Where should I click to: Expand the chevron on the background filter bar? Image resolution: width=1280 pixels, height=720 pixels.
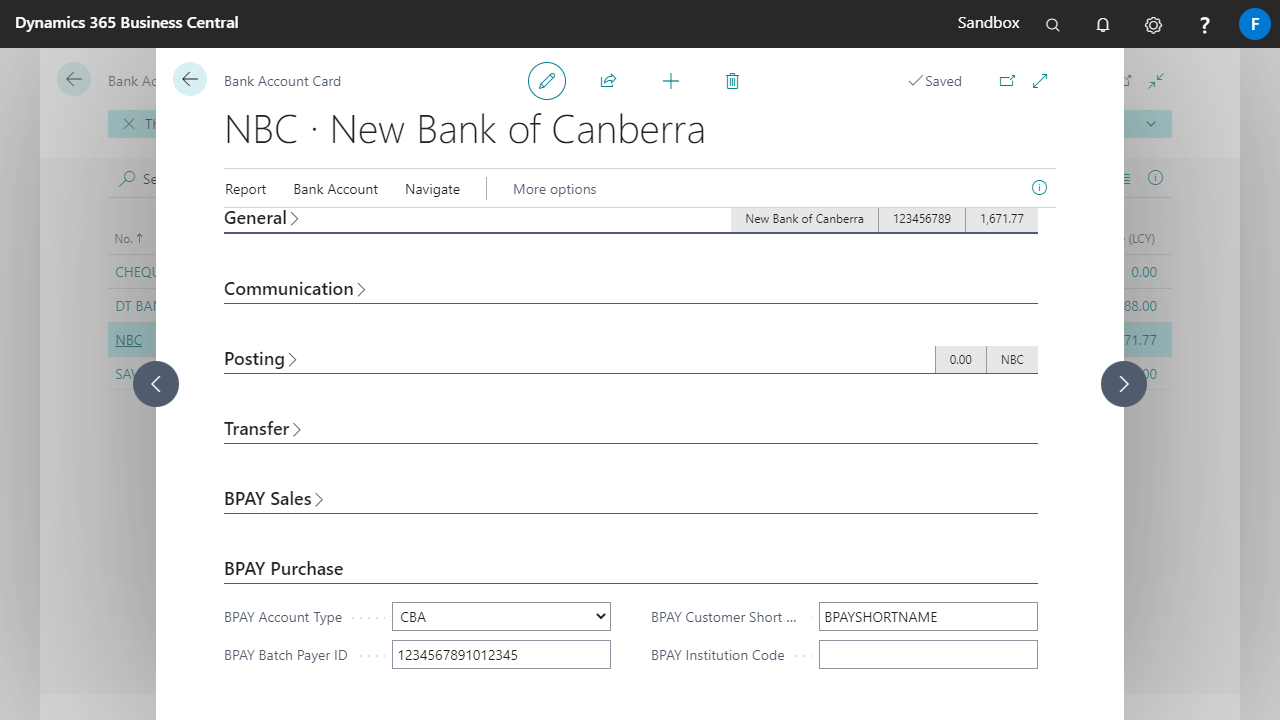pos(1151,124)
